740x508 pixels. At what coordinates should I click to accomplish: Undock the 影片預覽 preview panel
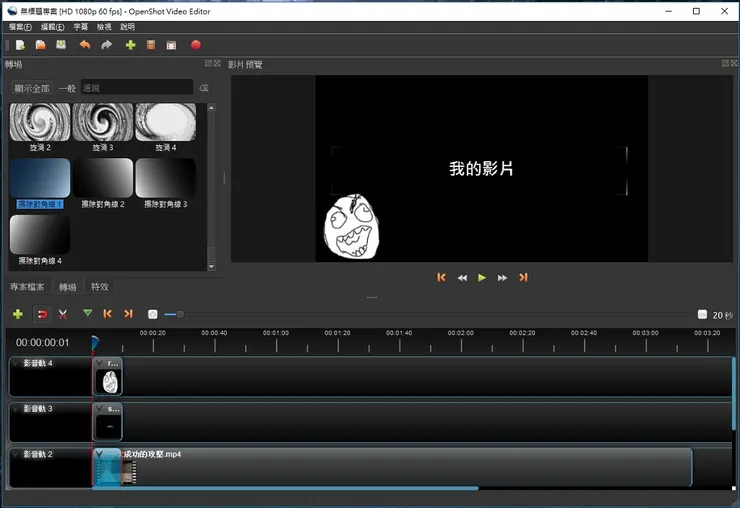[725, 63]
